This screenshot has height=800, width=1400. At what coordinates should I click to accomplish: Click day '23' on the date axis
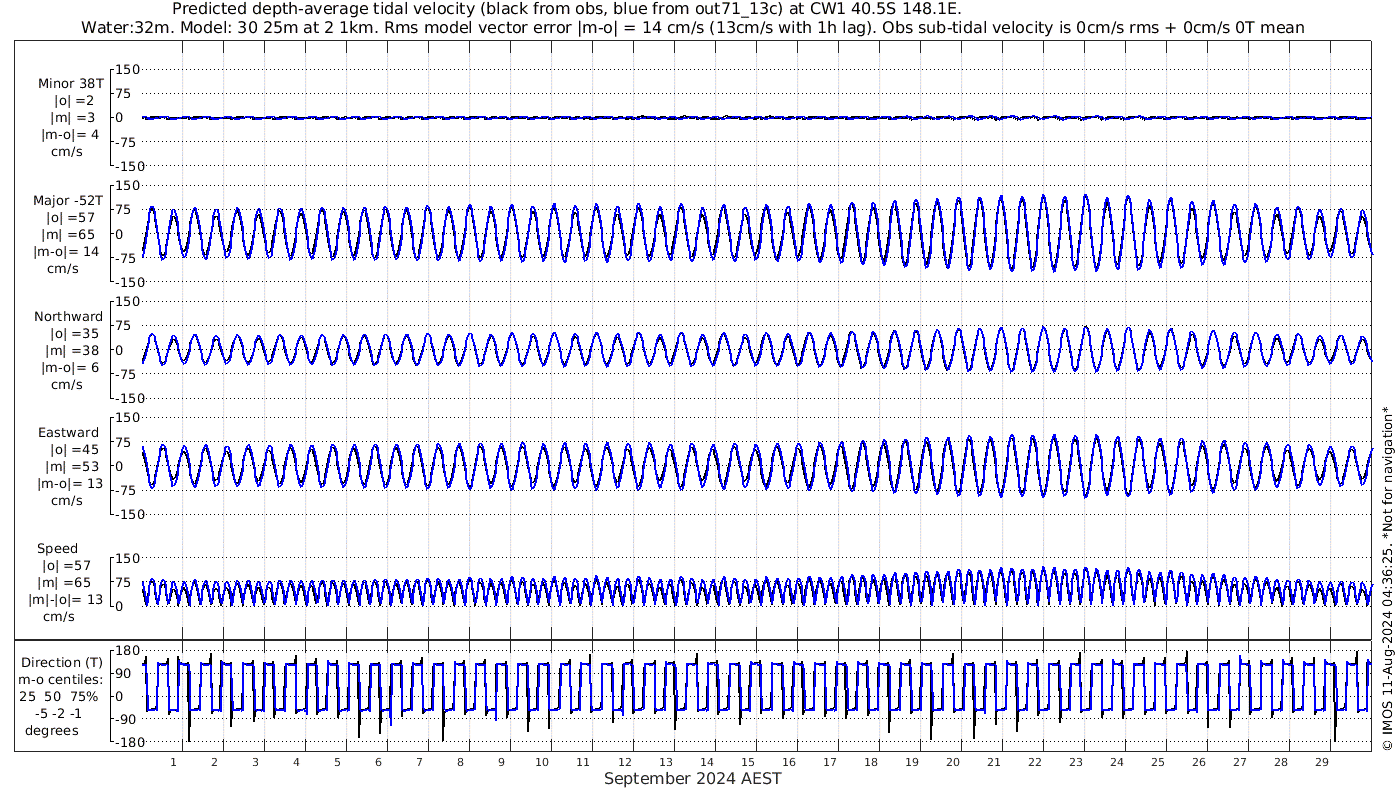pyautogui.click(x=1075, y=762)
